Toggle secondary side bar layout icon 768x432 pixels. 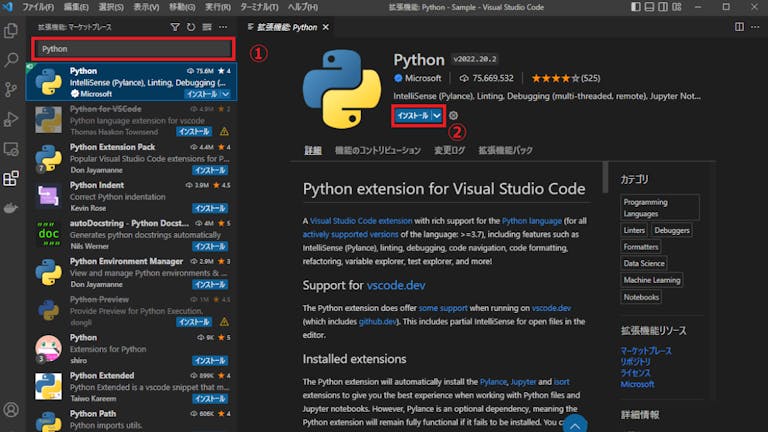(x=663, y=7)
